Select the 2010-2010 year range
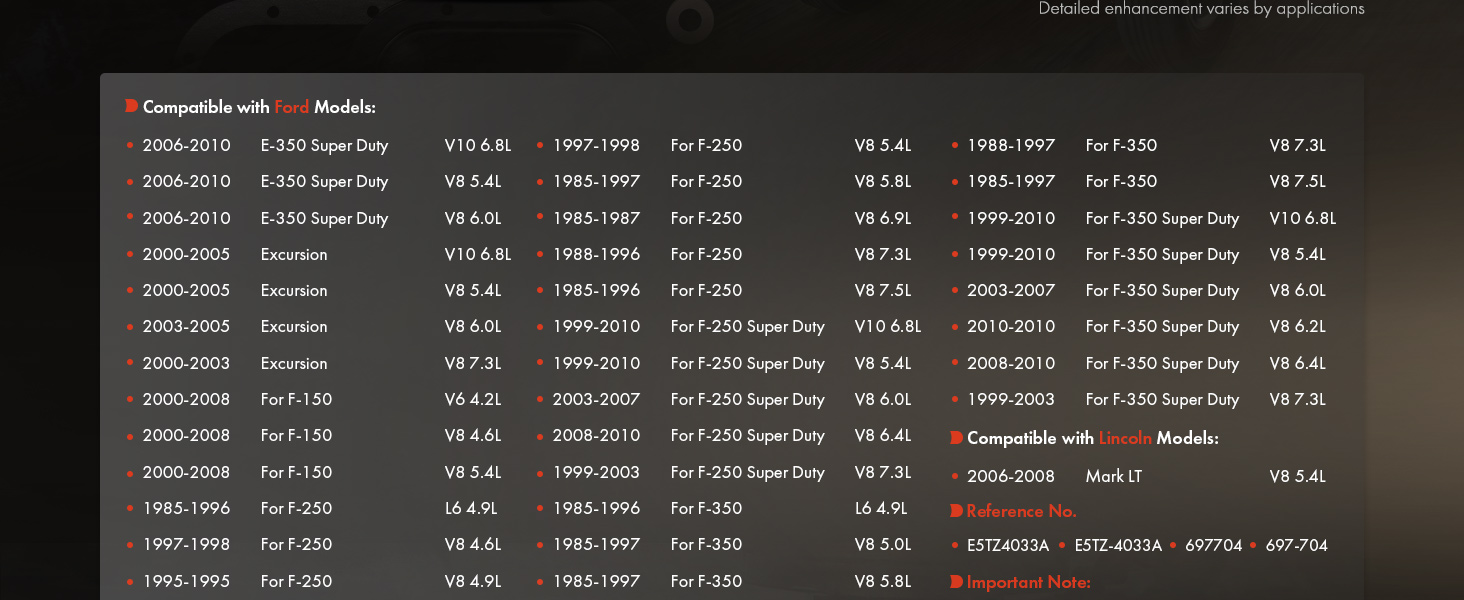The image size is (1464, 600). click(x=1010, y=326)
